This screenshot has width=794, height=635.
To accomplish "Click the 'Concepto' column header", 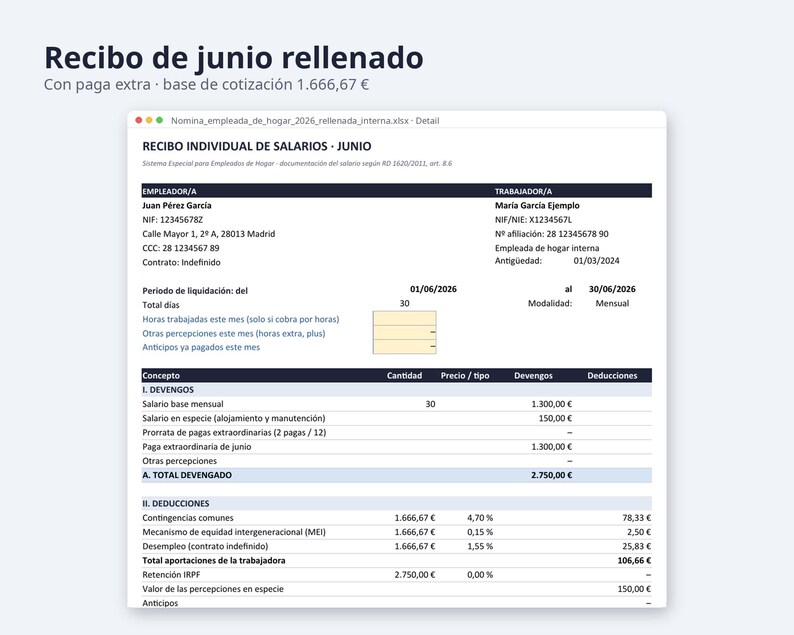I will click(161, 376).
